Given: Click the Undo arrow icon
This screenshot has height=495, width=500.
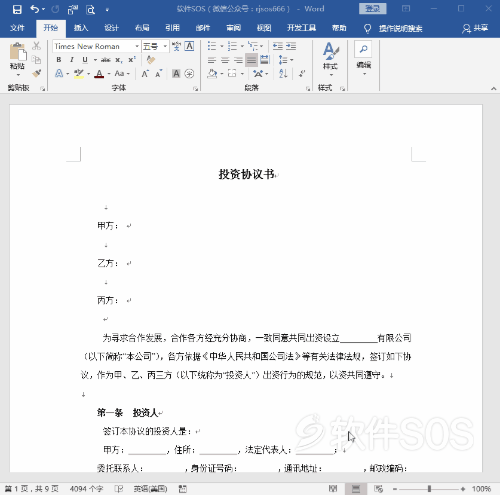Looking at the screenshot, I should coord(35,9).
